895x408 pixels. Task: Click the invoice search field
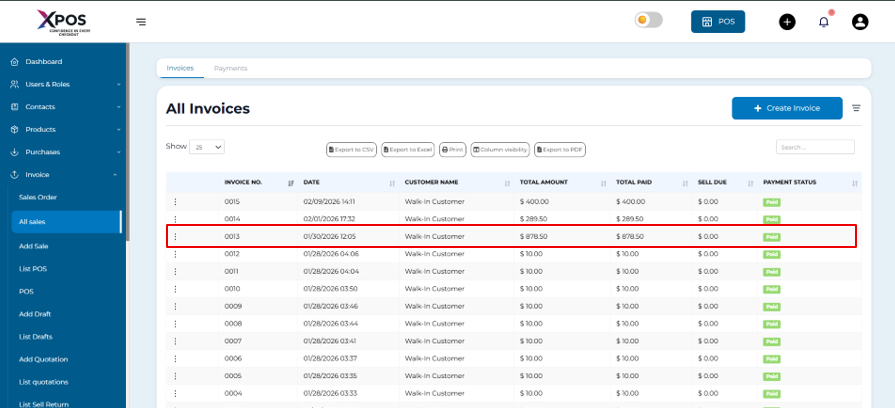click(x=815, y=147)
